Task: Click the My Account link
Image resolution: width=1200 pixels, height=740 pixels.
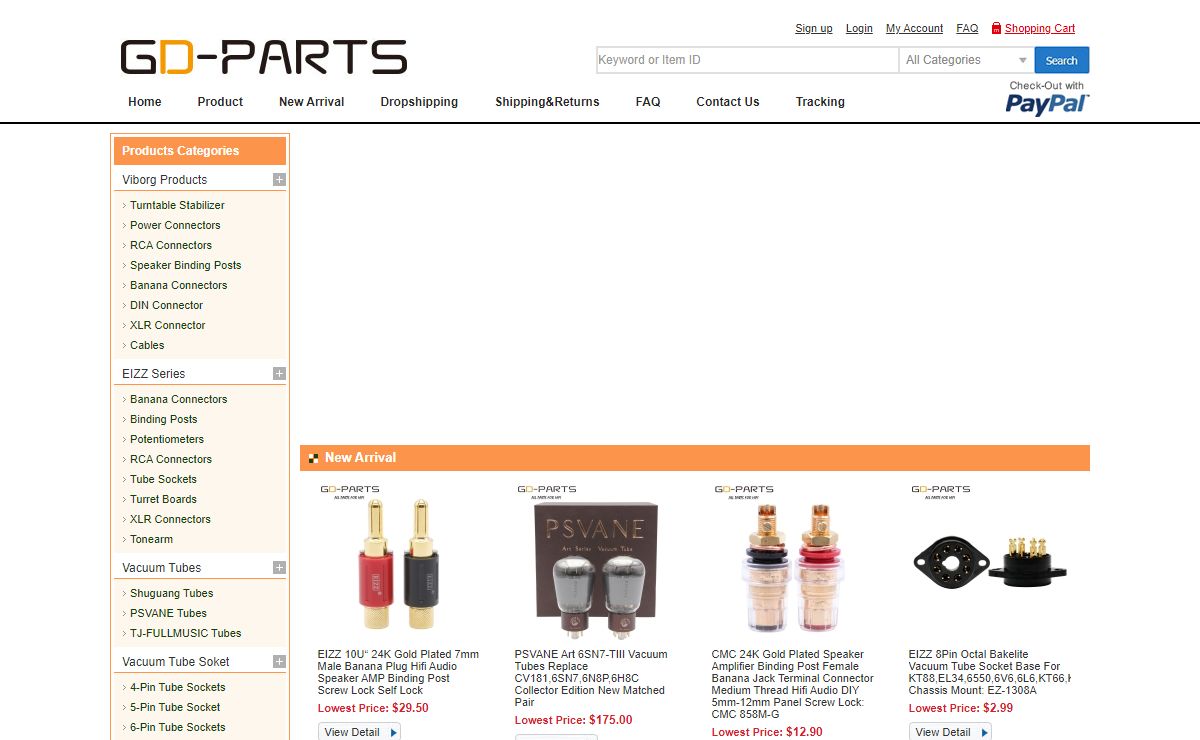Action: [x=915, y=28]
